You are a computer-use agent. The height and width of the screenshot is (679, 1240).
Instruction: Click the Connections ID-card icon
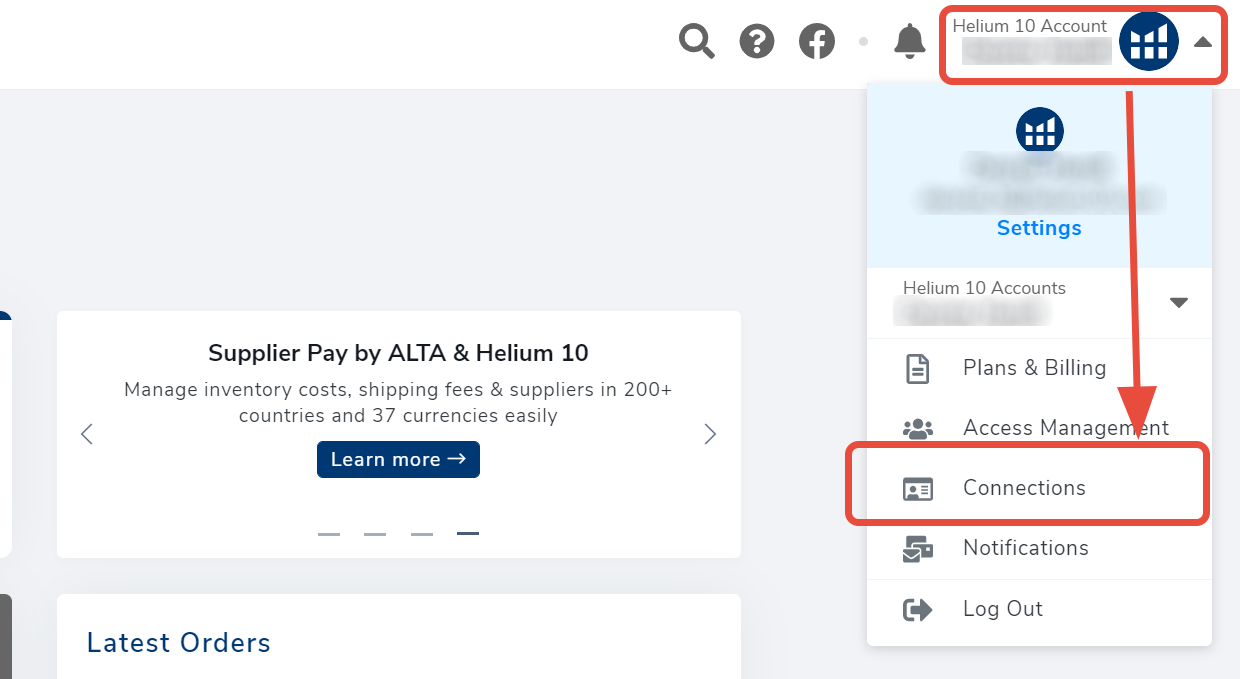(x=917, y=488)
